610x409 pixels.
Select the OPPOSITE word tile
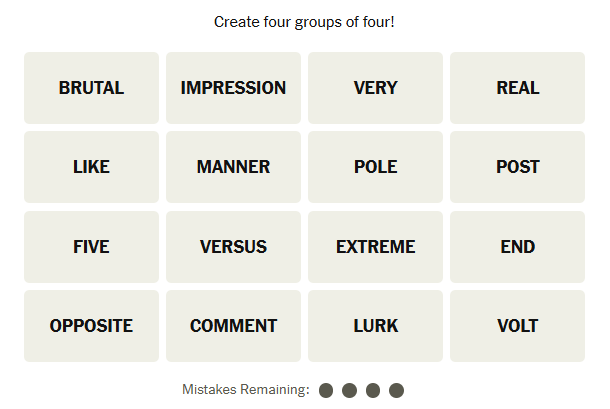(91, 326)
